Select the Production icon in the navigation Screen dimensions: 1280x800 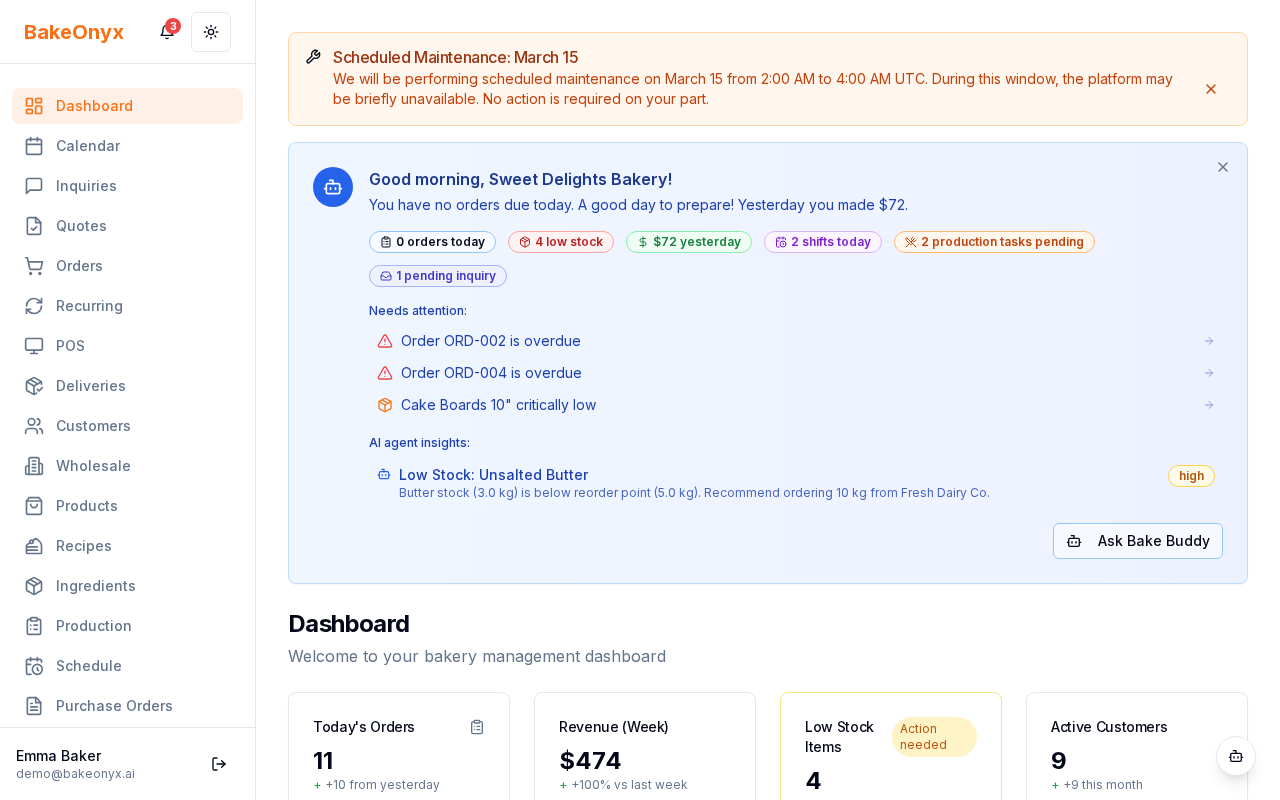(x=34, y=626)
